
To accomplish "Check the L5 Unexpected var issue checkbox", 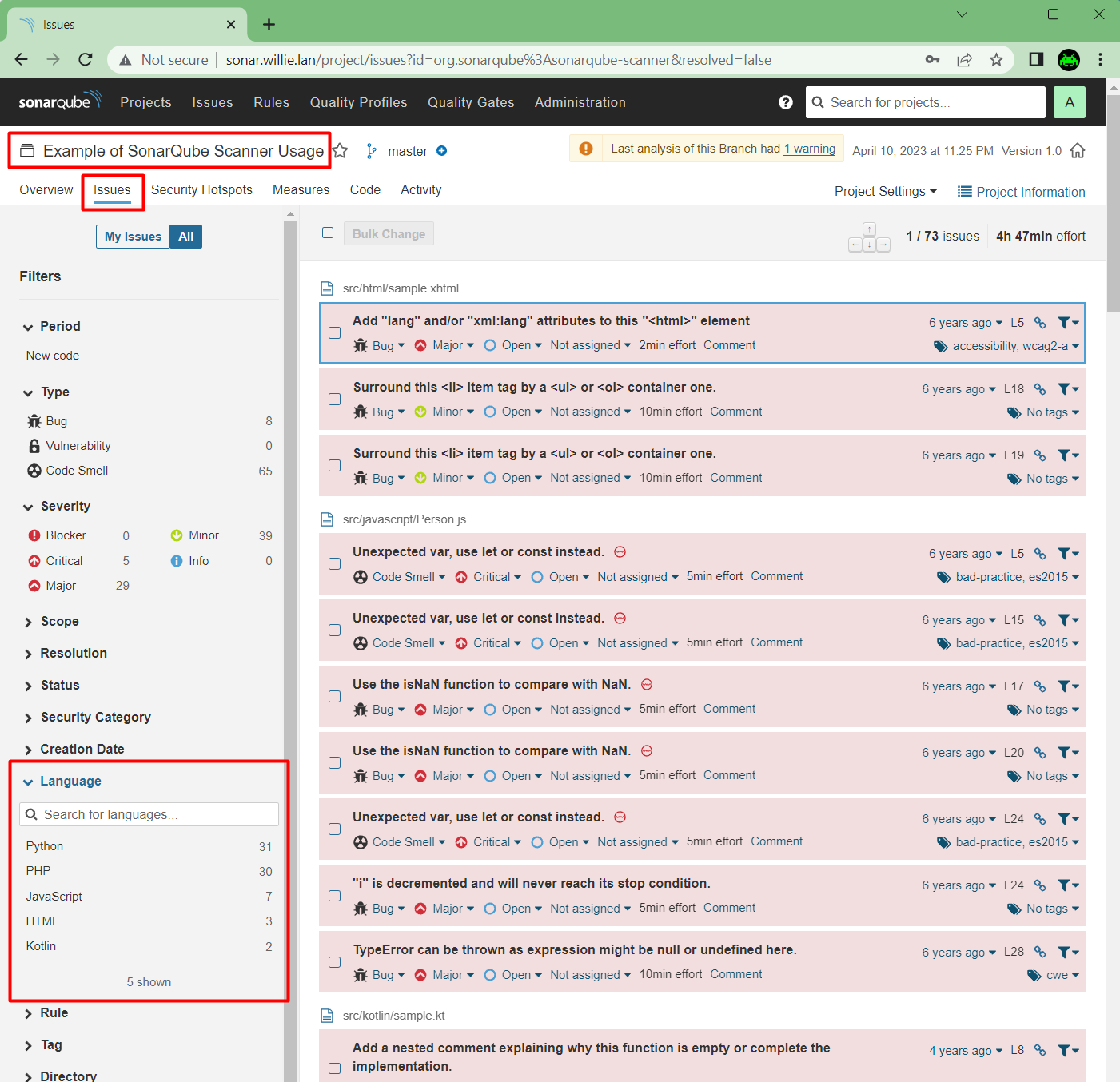I will 335,564.
